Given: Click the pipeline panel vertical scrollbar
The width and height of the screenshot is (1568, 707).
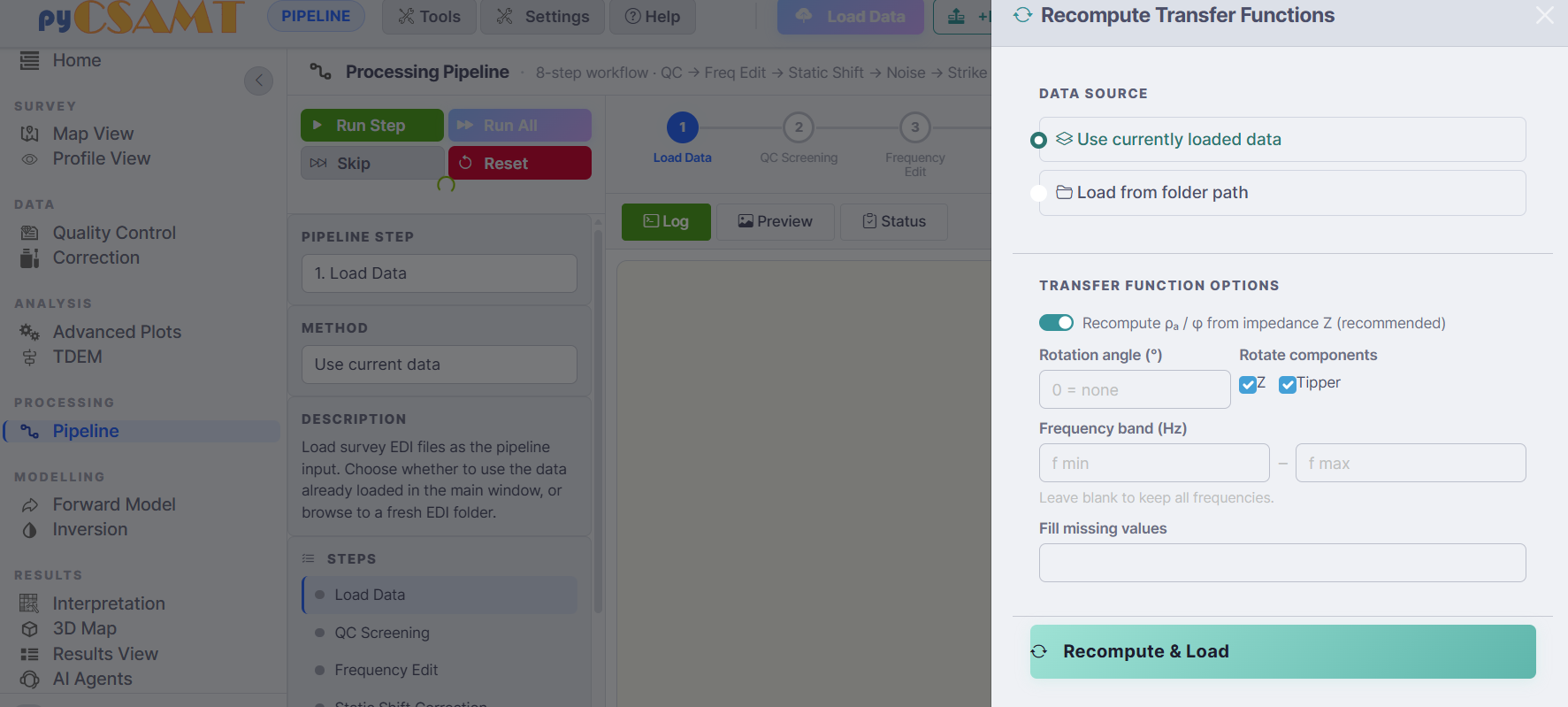Looking at the screenshot, I should pyautogui.click(x=598, y=421).
